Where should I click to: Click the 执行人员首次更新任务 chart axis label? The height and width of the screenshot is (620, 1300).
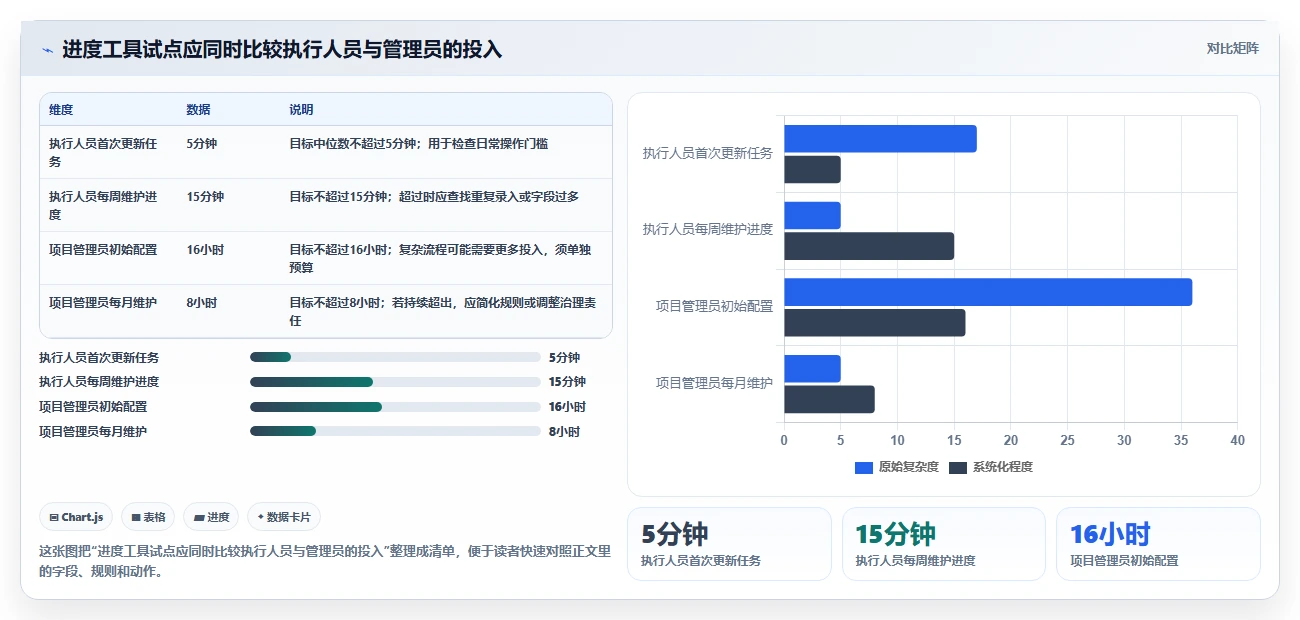coord(708,154)
